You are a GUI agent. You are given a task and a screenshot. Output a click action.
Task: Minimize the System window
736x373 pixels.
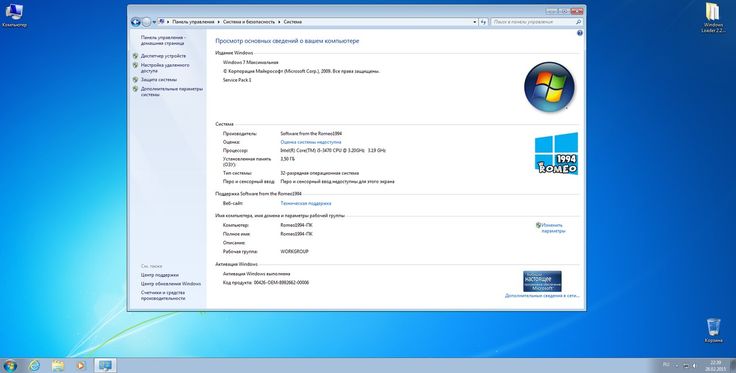(x=552, y=11)
